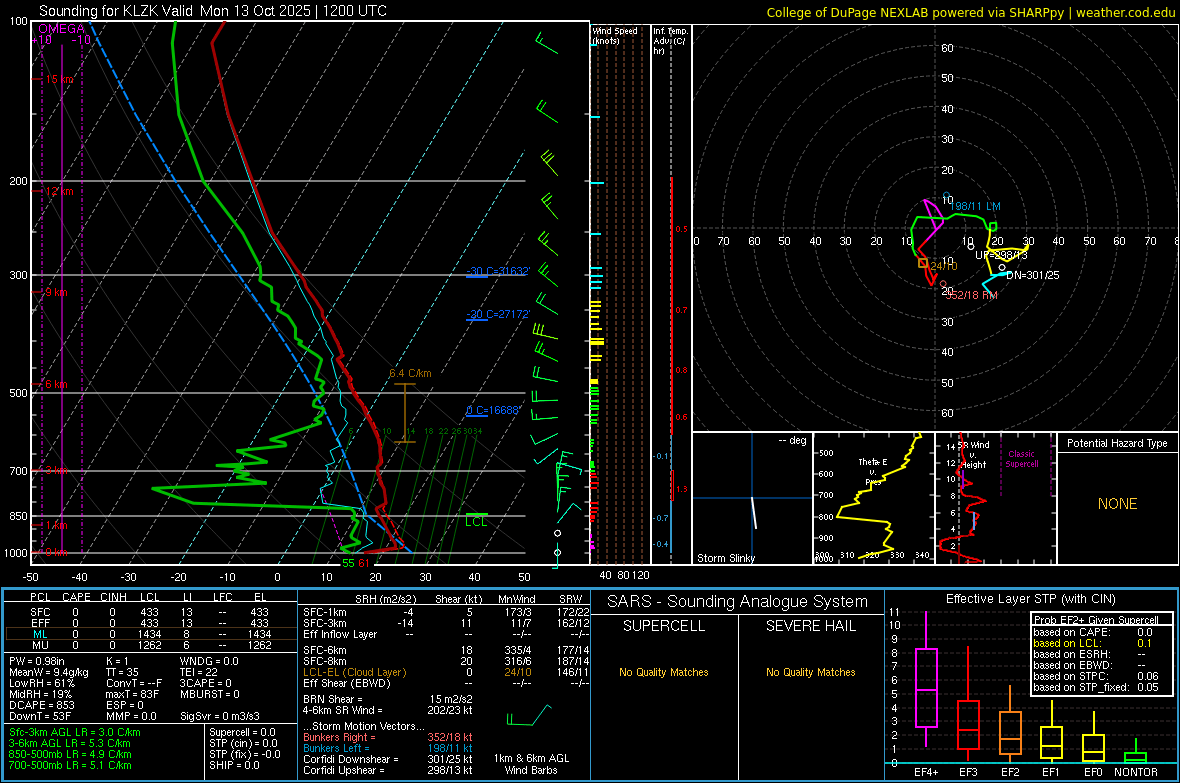Screen dimensions: 1180x783
Task: Click the 0 C=16688' freezing level label
Action: point(493,410)
